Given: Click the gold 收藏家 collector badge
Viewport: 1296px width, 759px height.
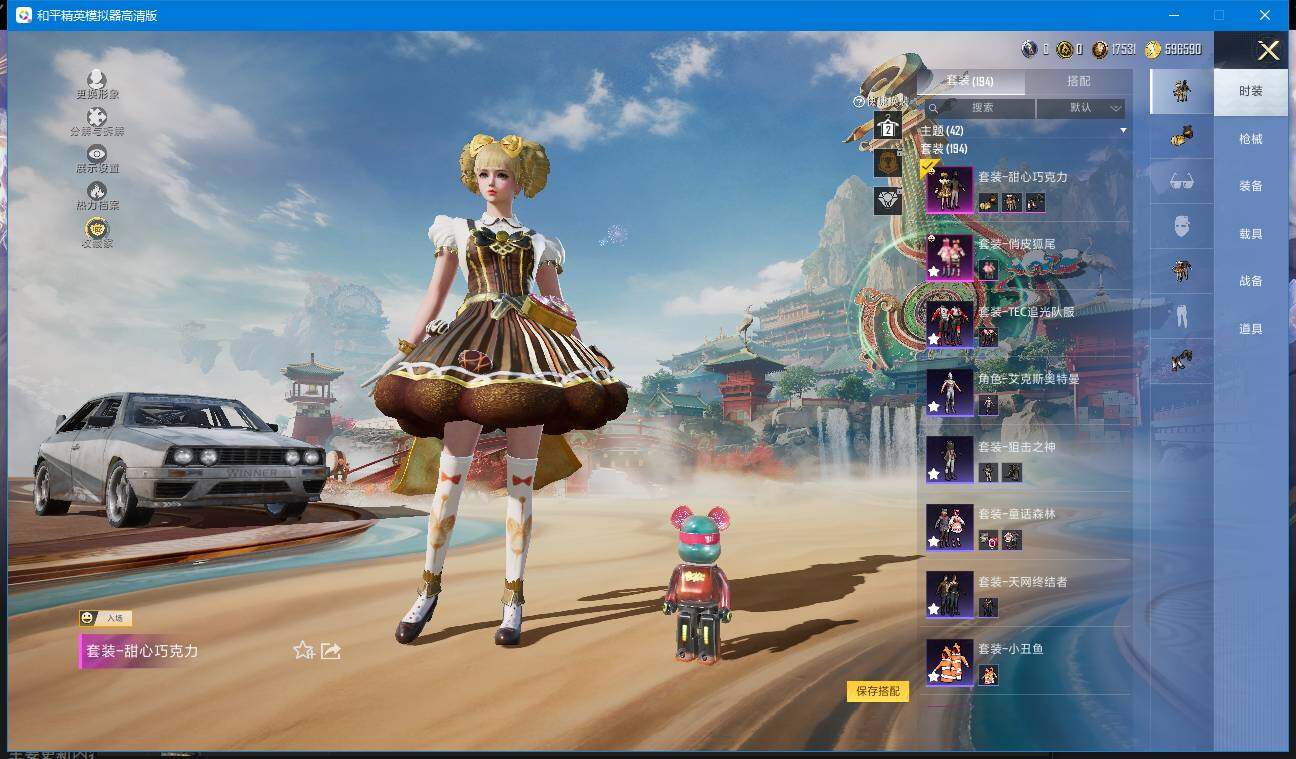Looking at the screenshot, I should click(x=97, y=227).
